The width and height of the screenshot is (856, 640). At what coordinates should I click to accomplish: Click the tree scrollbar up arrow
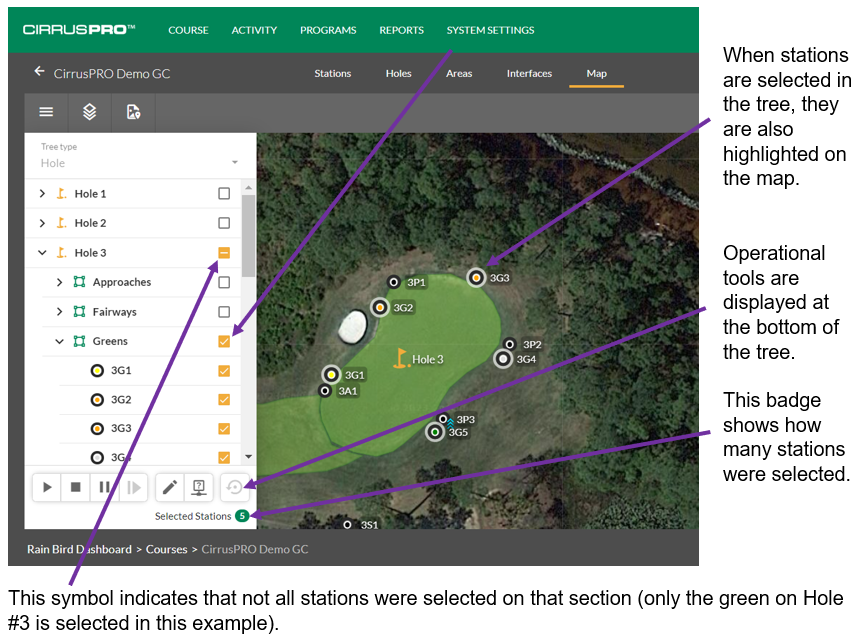(248, 188)
